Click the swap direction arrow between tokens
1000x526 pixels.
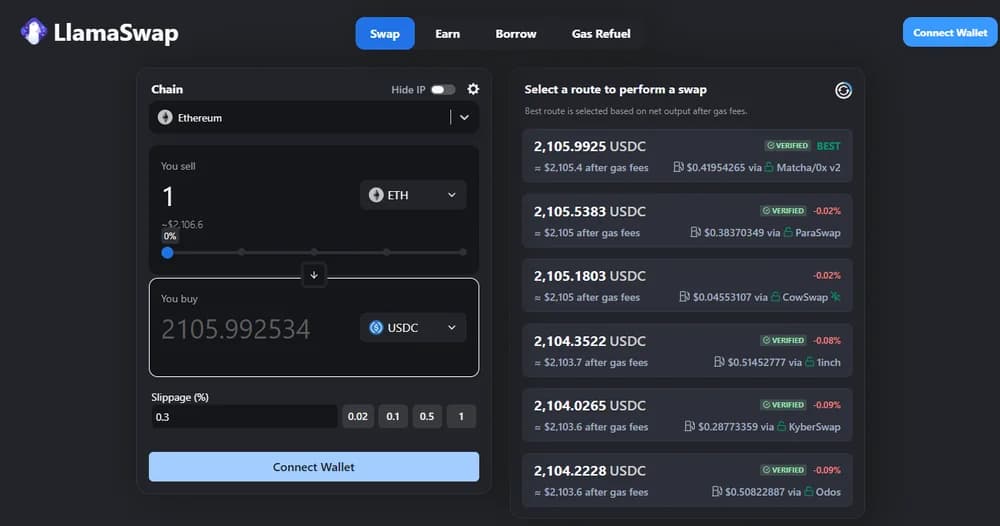click(314, 274)
